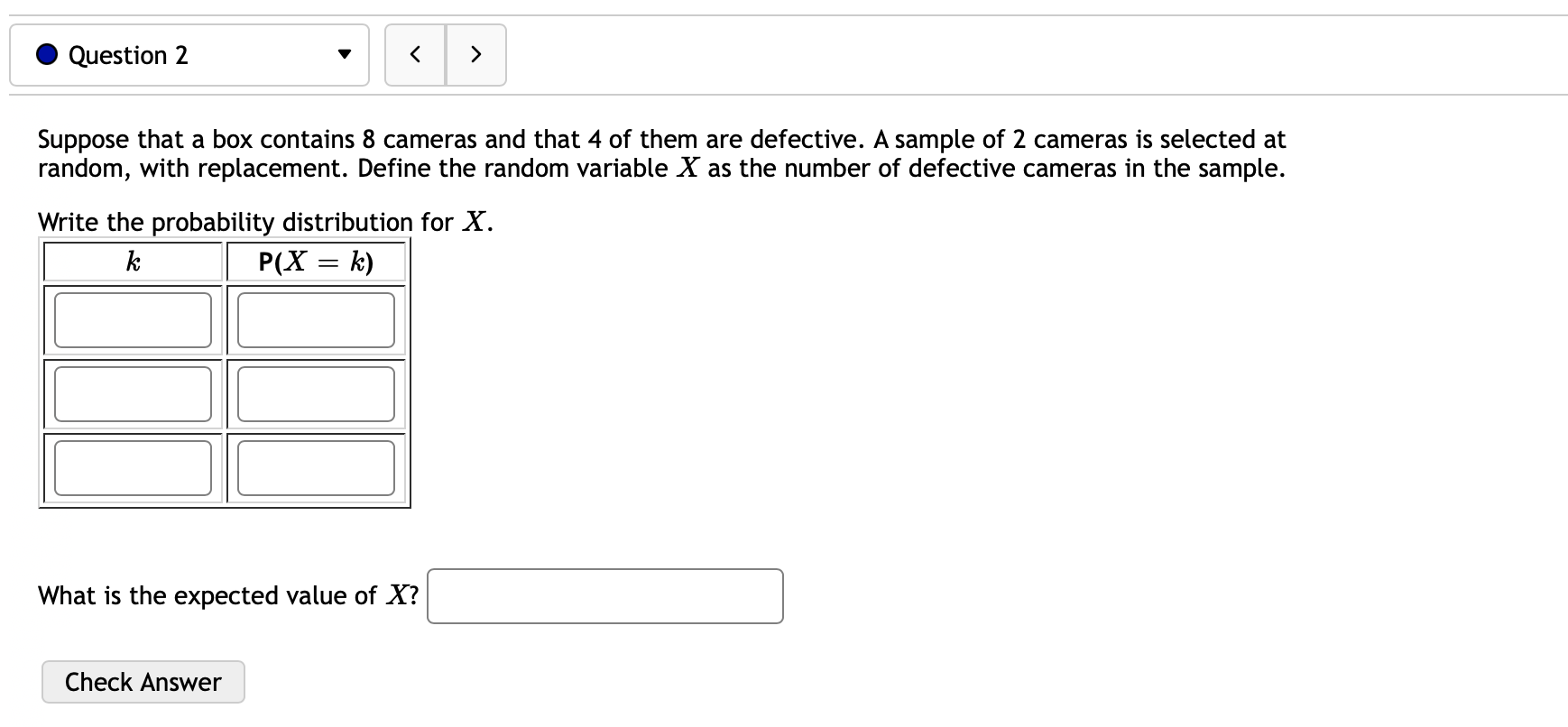Click the P(X = k) column header
The width and height of the screenshot is (1568, 727).
(316, 262)
